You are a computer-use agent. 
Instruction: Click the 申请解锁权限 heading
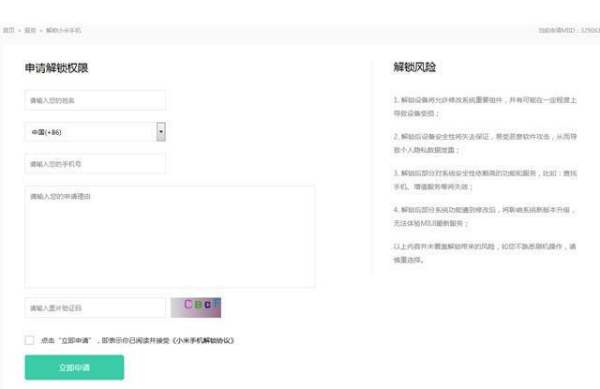[x=57, y=68]
